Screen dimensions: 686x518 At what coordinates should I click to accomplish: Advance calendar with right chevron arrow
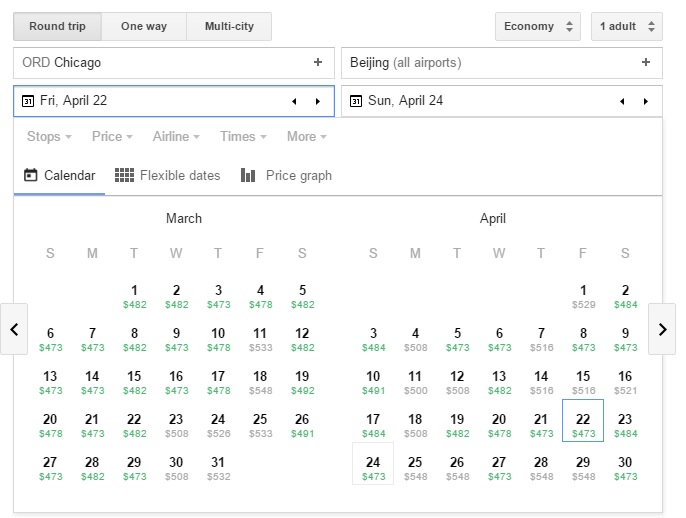coord(662,329)
